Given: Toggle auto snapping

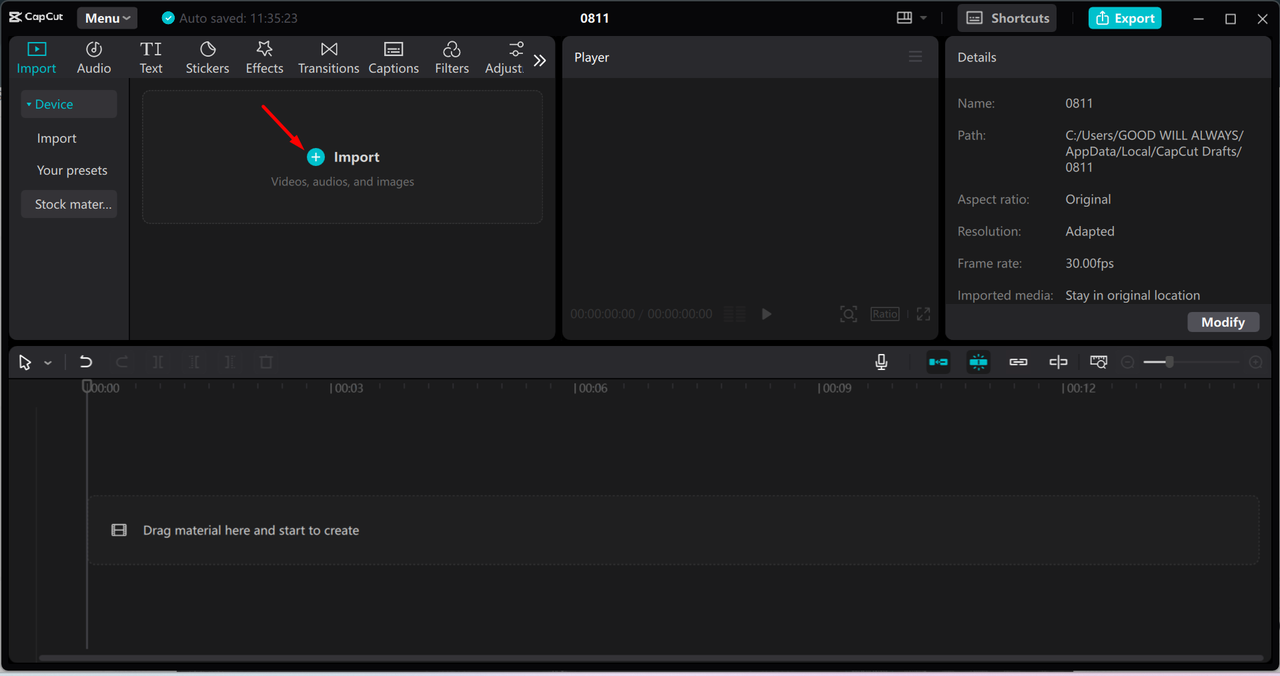Looking at the screenshot, I should [978, 362].
